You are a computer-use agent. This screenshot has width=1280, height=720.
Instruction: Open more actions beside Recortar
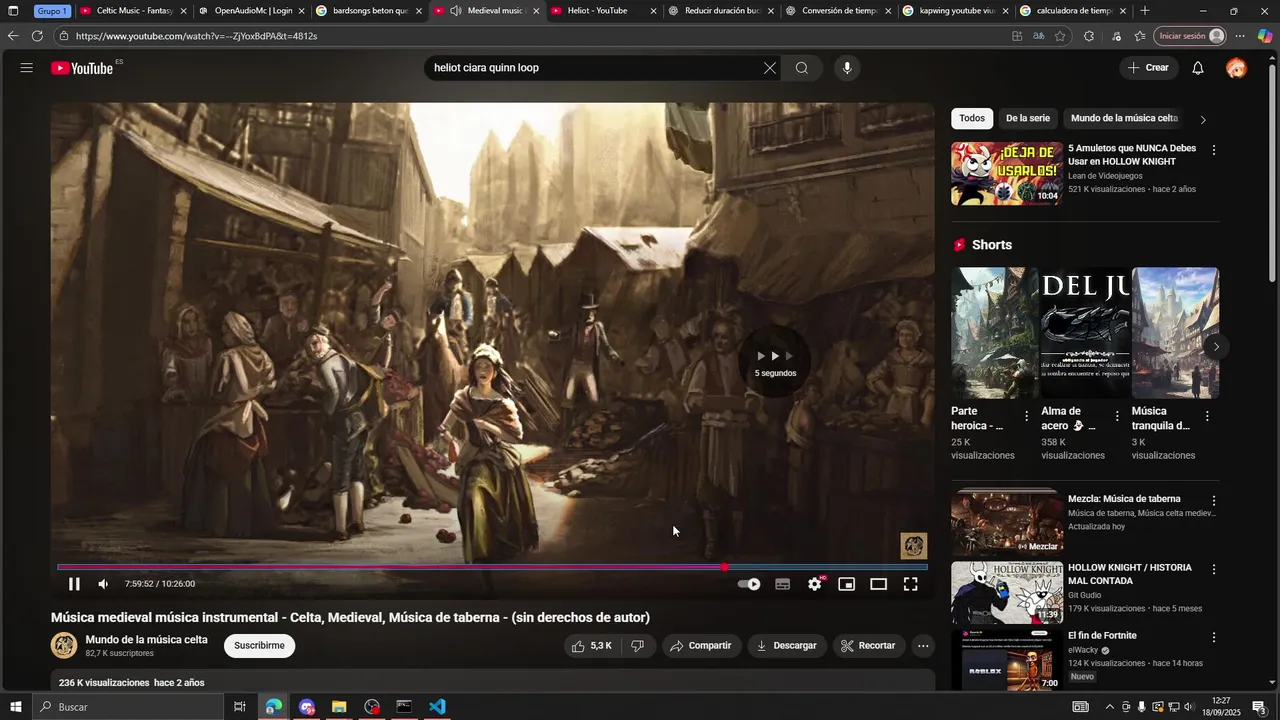click(923, 646)
